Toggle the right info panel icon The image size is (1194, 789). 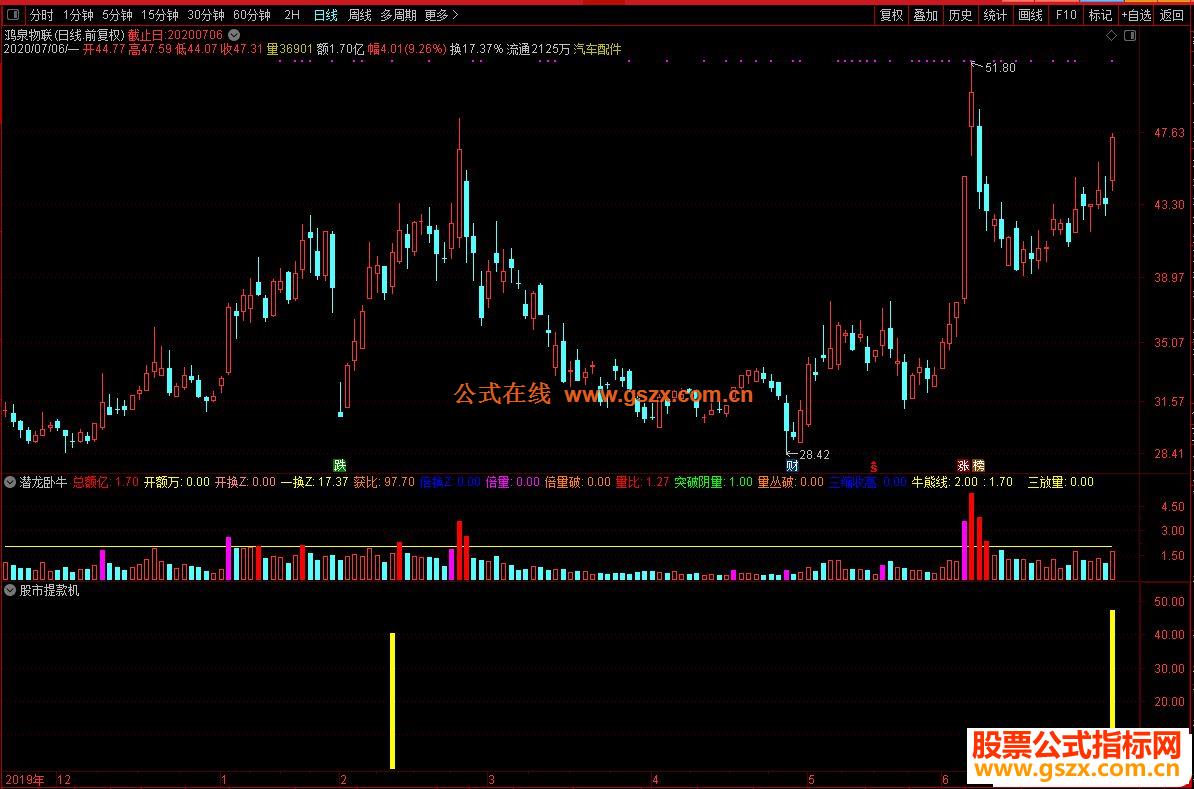(1130, 36)
